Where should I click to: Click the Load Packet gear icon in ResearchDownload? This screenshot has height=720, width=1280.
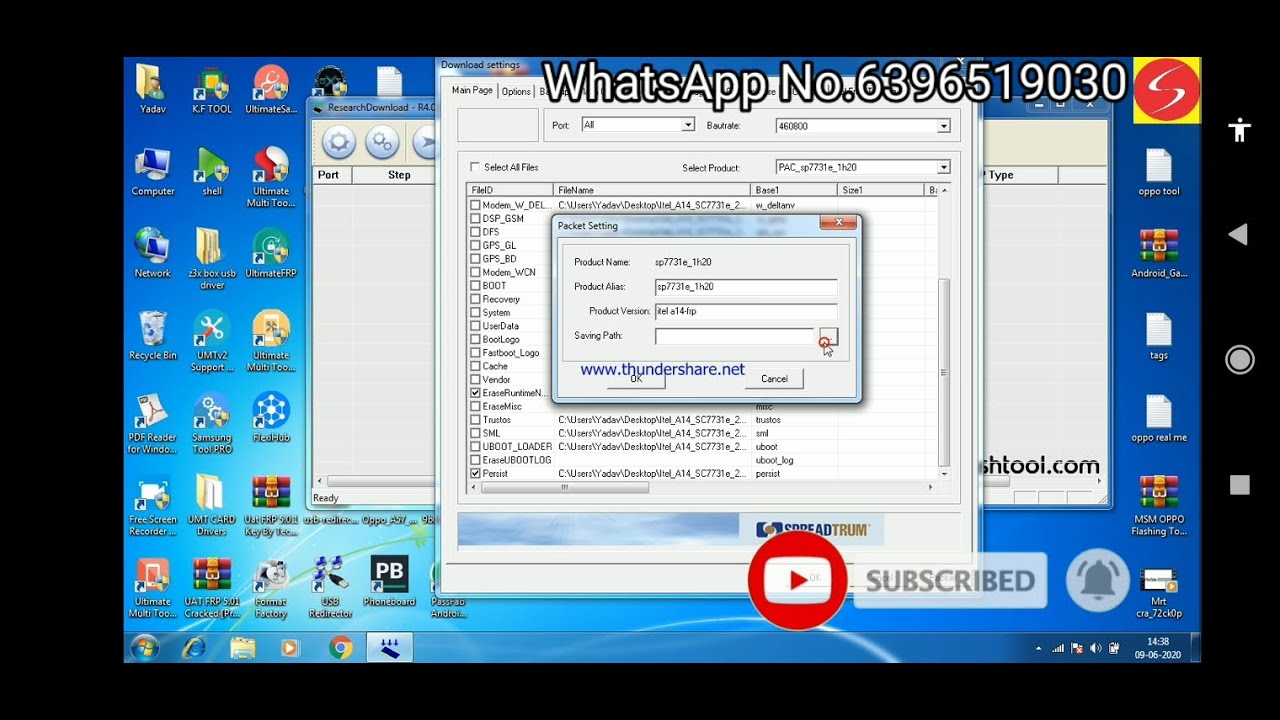(x=338, y=143)
